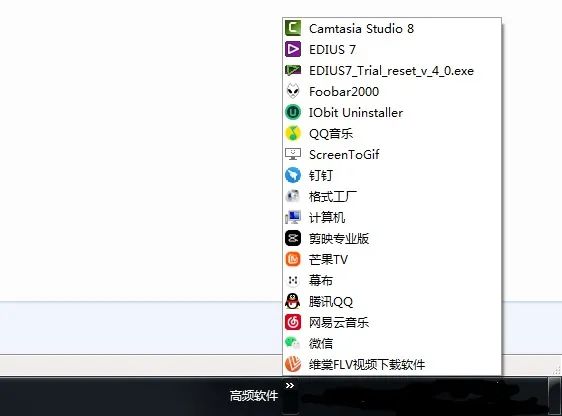This screenshot has width=562, height=416.
Task: Open IObit Uninstaller from the list
Action: [392, 112]
